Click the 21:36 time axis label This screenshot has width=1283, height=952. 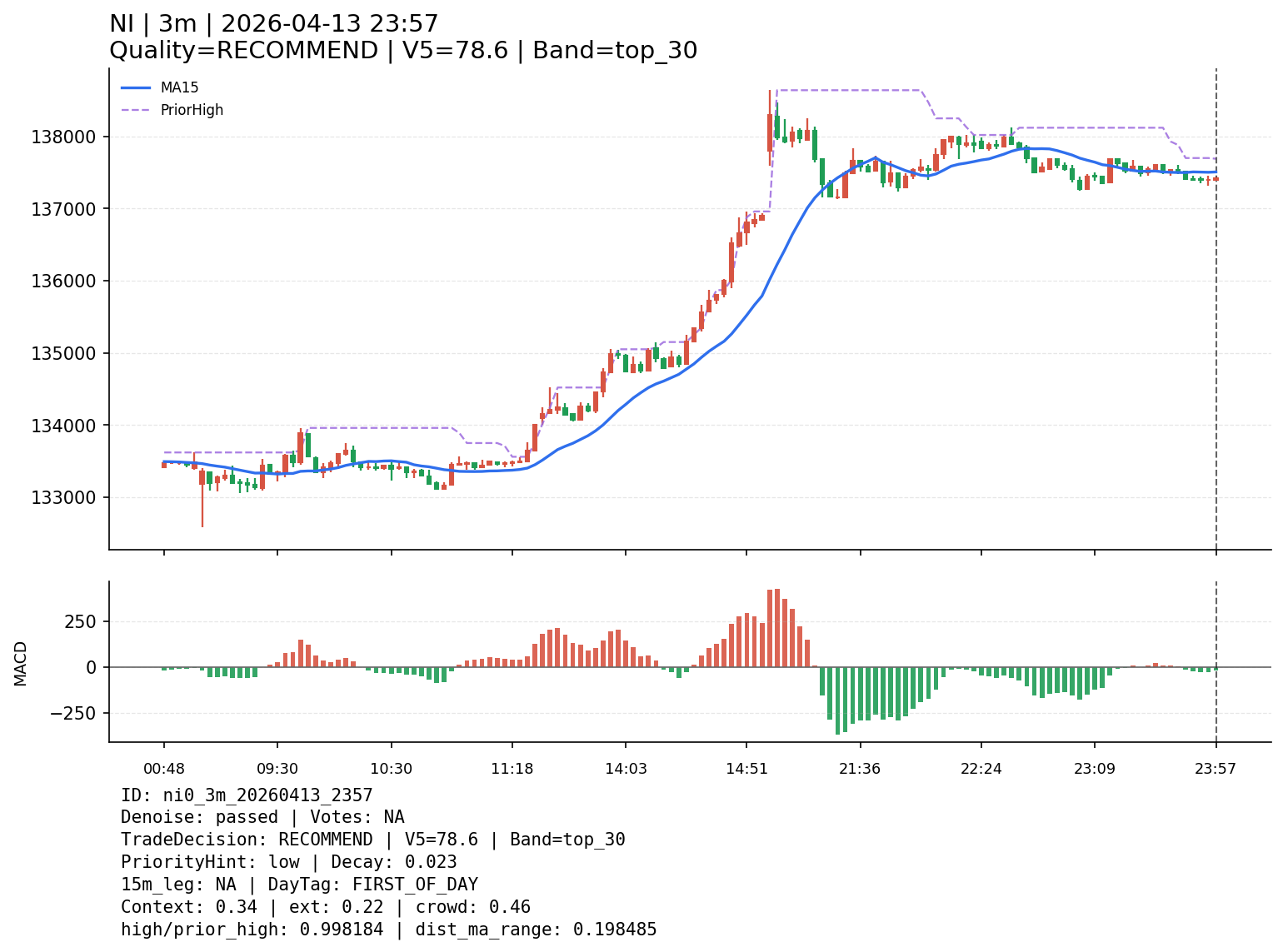pos(860,768)
